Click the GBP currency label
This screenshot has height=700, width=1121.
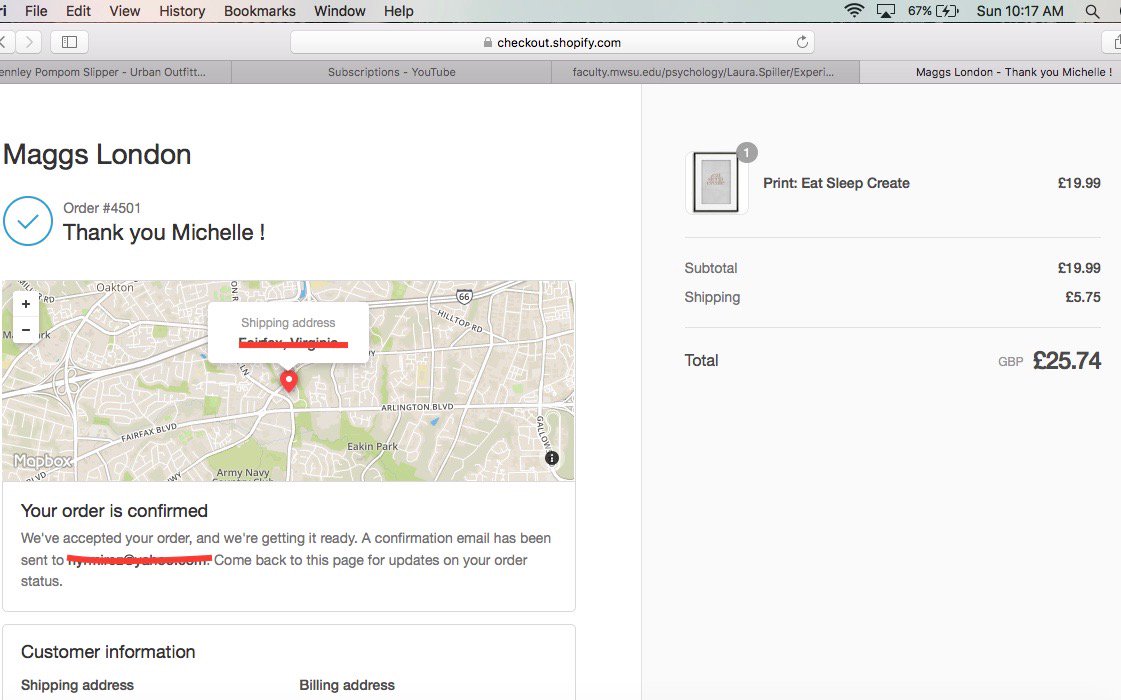tap(1010, 362)
